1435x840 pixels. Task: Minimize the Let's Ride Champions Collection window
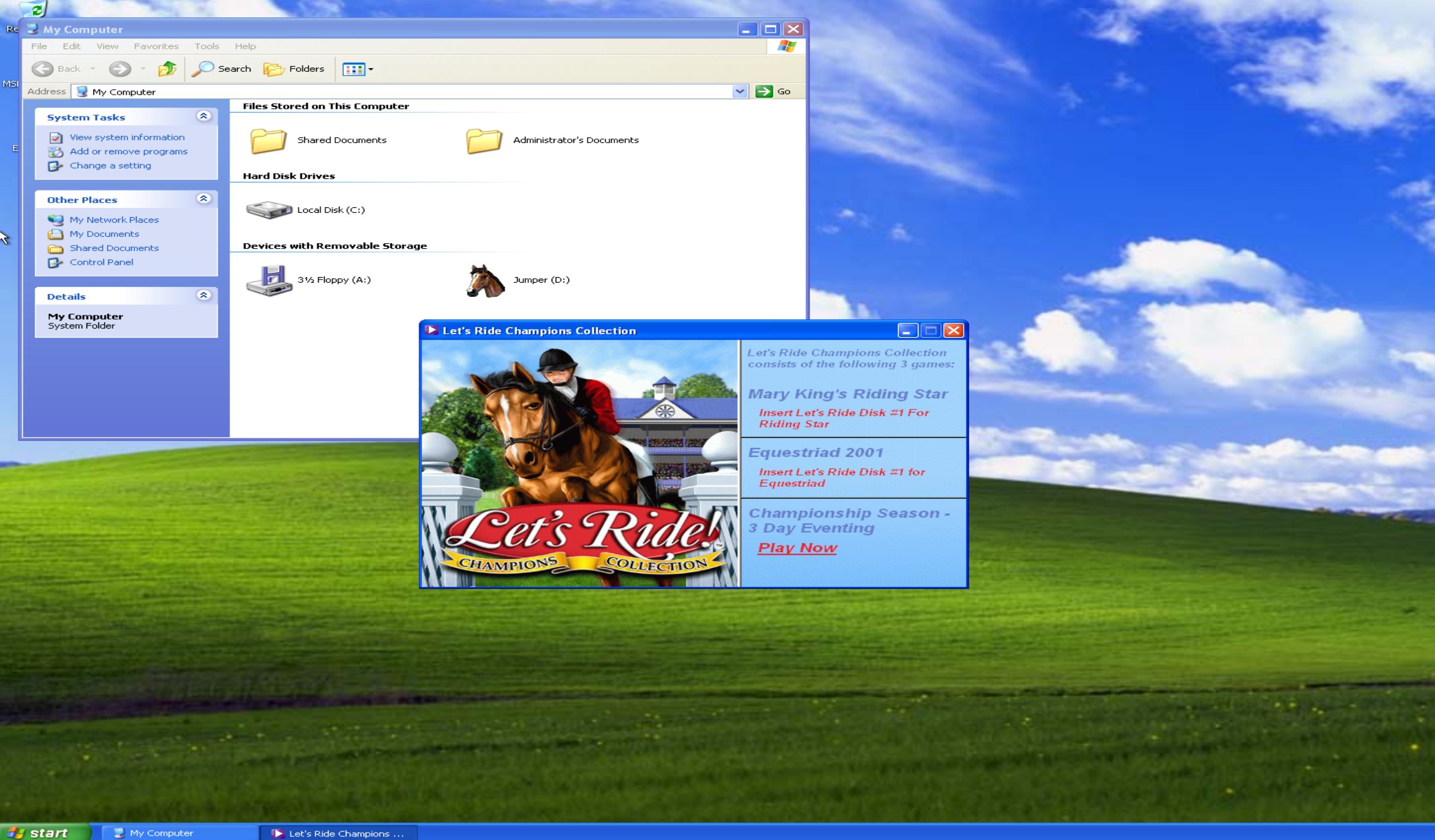[x=907, y=330]
